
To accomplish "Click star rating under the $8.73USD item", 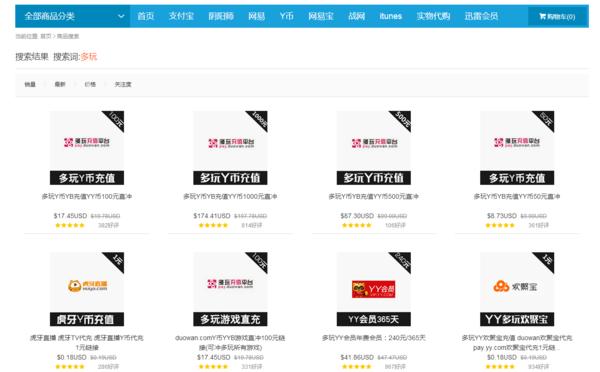I will pyautogui.click(x=500, y=225).
